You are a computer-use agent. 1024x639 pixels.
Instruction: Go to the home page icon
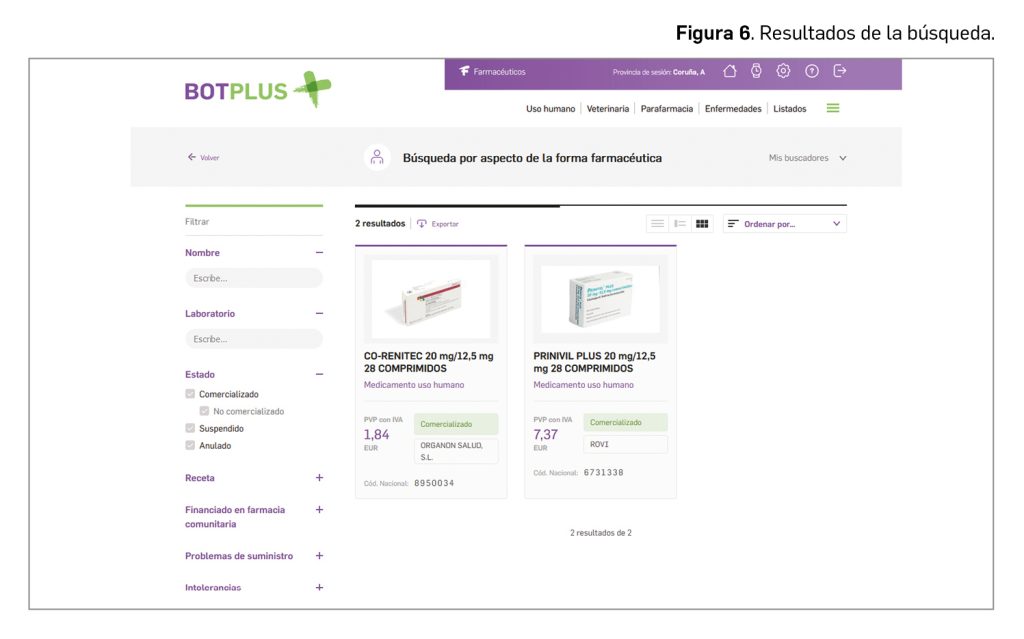pyautogui.click(x=730, y=71)
